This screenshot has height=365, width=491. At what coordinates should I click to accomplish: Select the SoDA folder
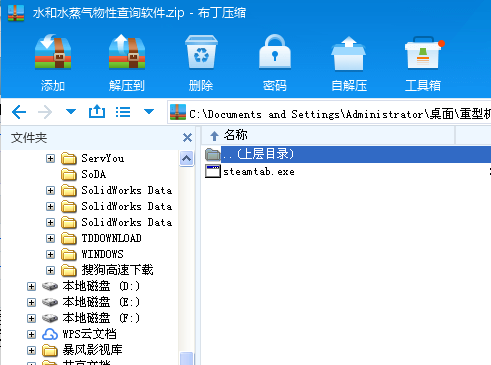(x=94, y=174)
